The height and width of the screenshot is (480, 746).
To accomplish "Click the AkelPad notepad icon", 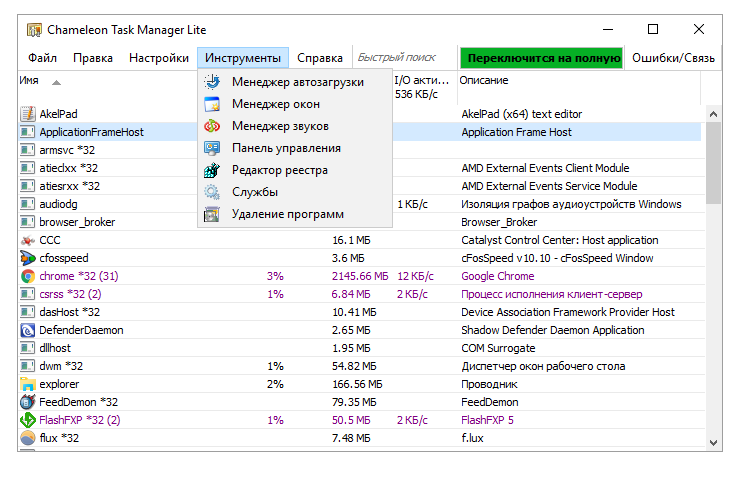I will [x=28, y=114].
